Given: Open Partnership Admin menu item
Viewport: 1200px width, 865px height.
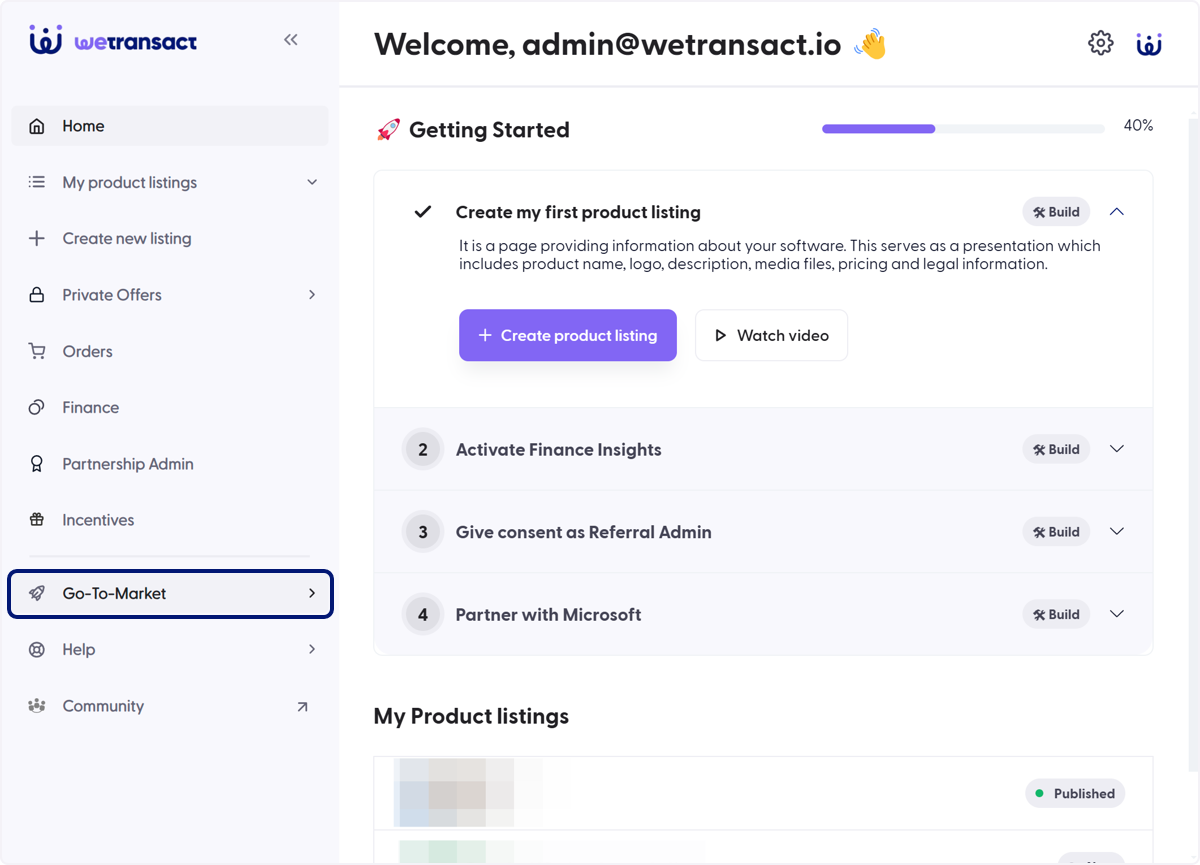Looking at the screenshot, I should click(170, 464).
